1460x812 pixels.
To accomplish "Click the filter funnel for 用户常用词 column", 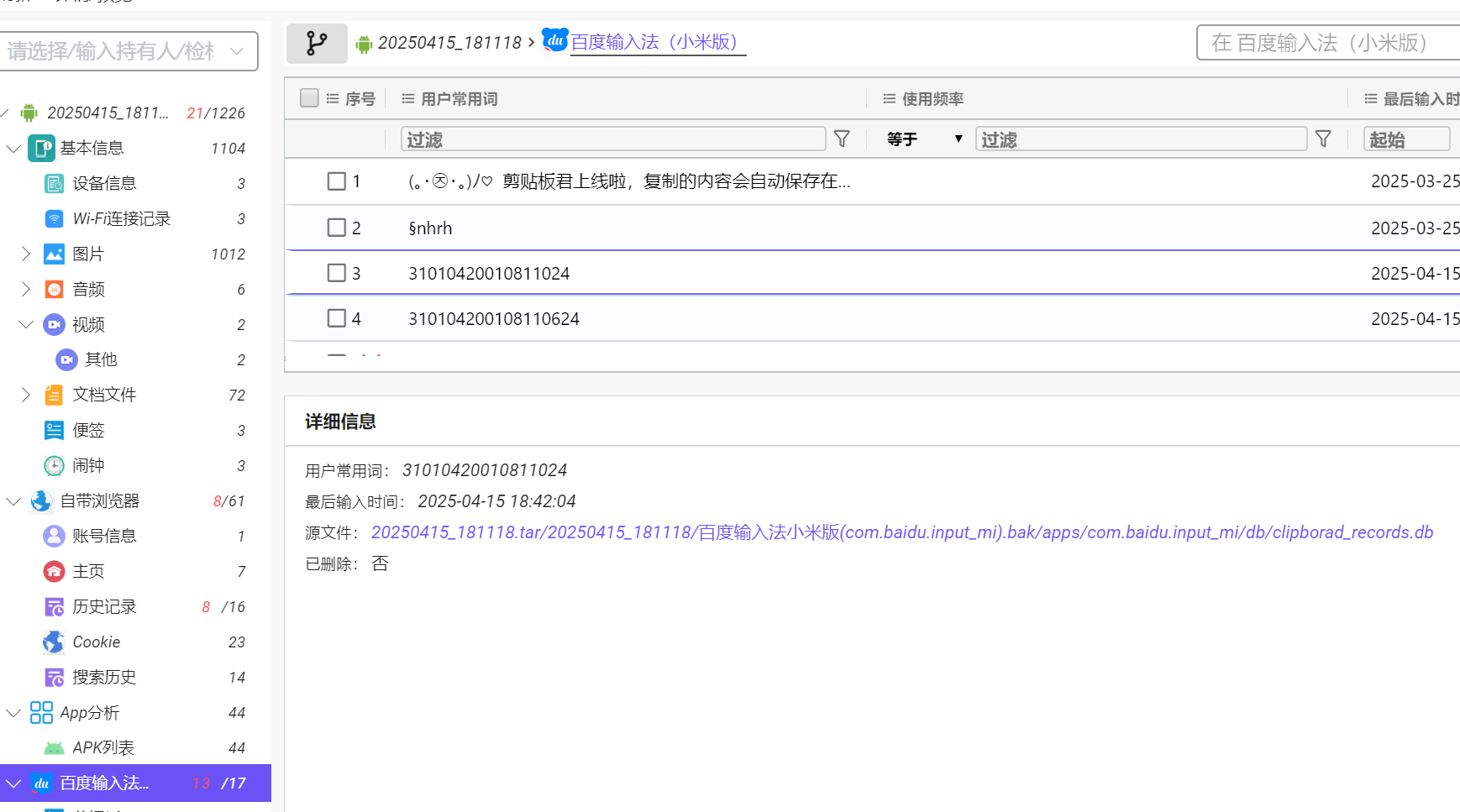I will (842, 139).
